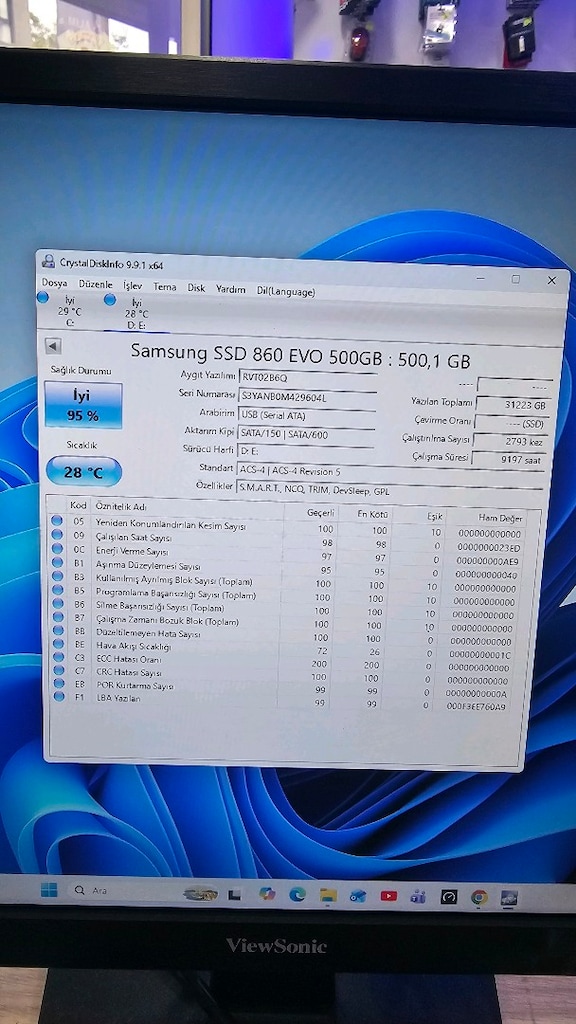Click the back arrow disk navigation button

click(53, 346)
